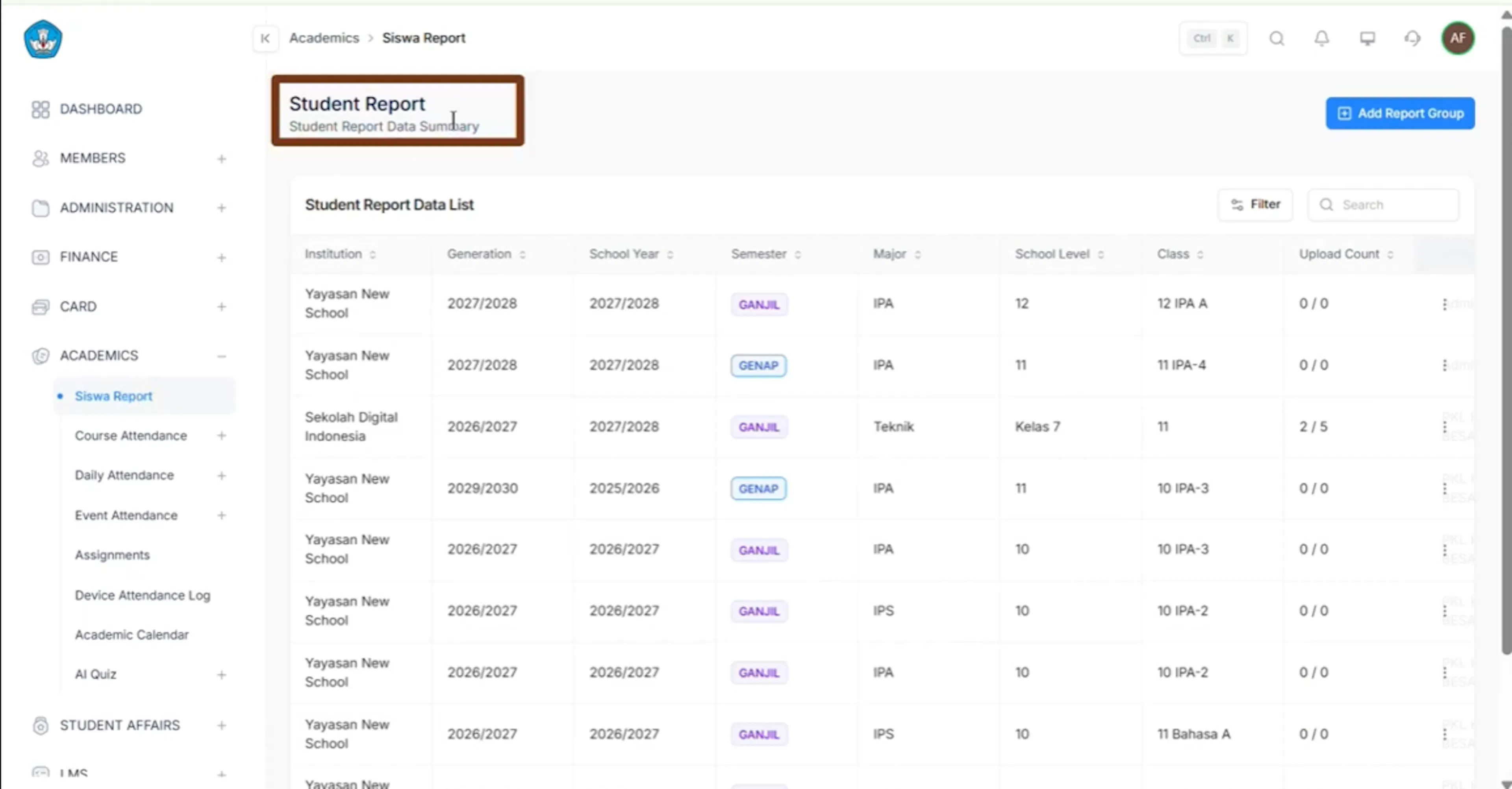1512x789 pixels.
Task: Expand the Card menu
Action: (221, 307)
